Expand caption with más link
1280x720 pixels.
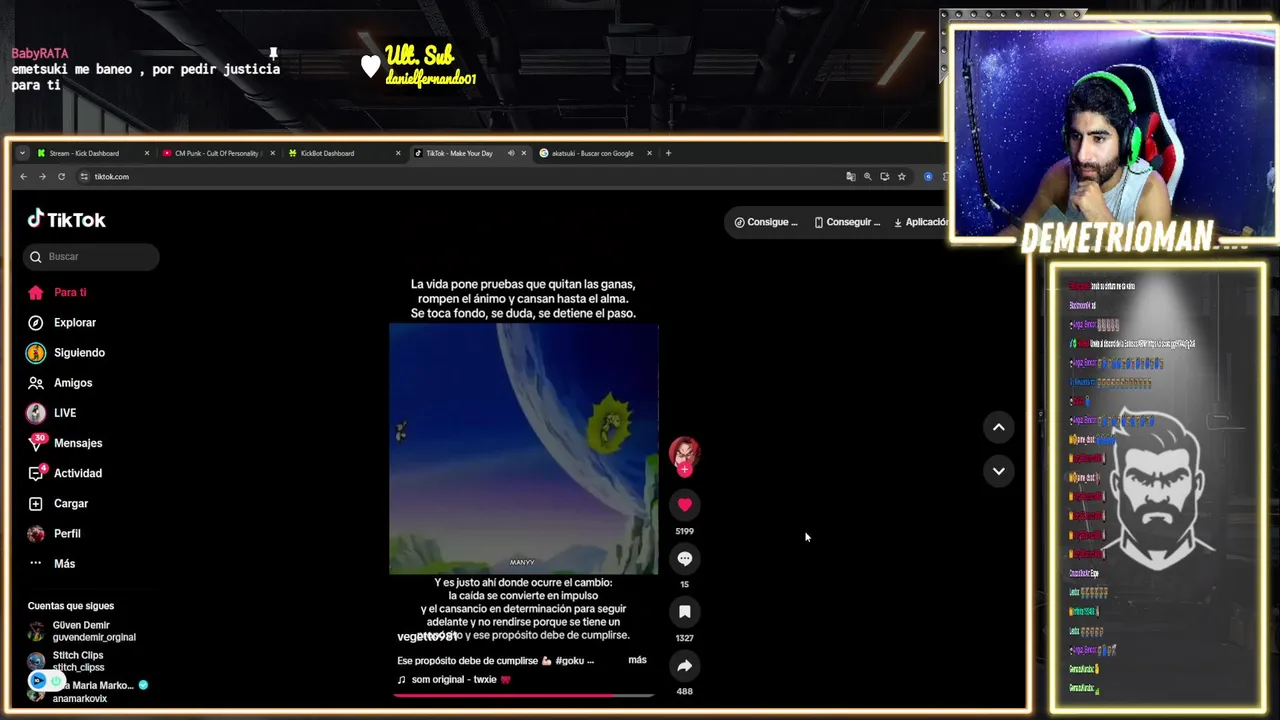pyautogui.click(x=637, y=660)
